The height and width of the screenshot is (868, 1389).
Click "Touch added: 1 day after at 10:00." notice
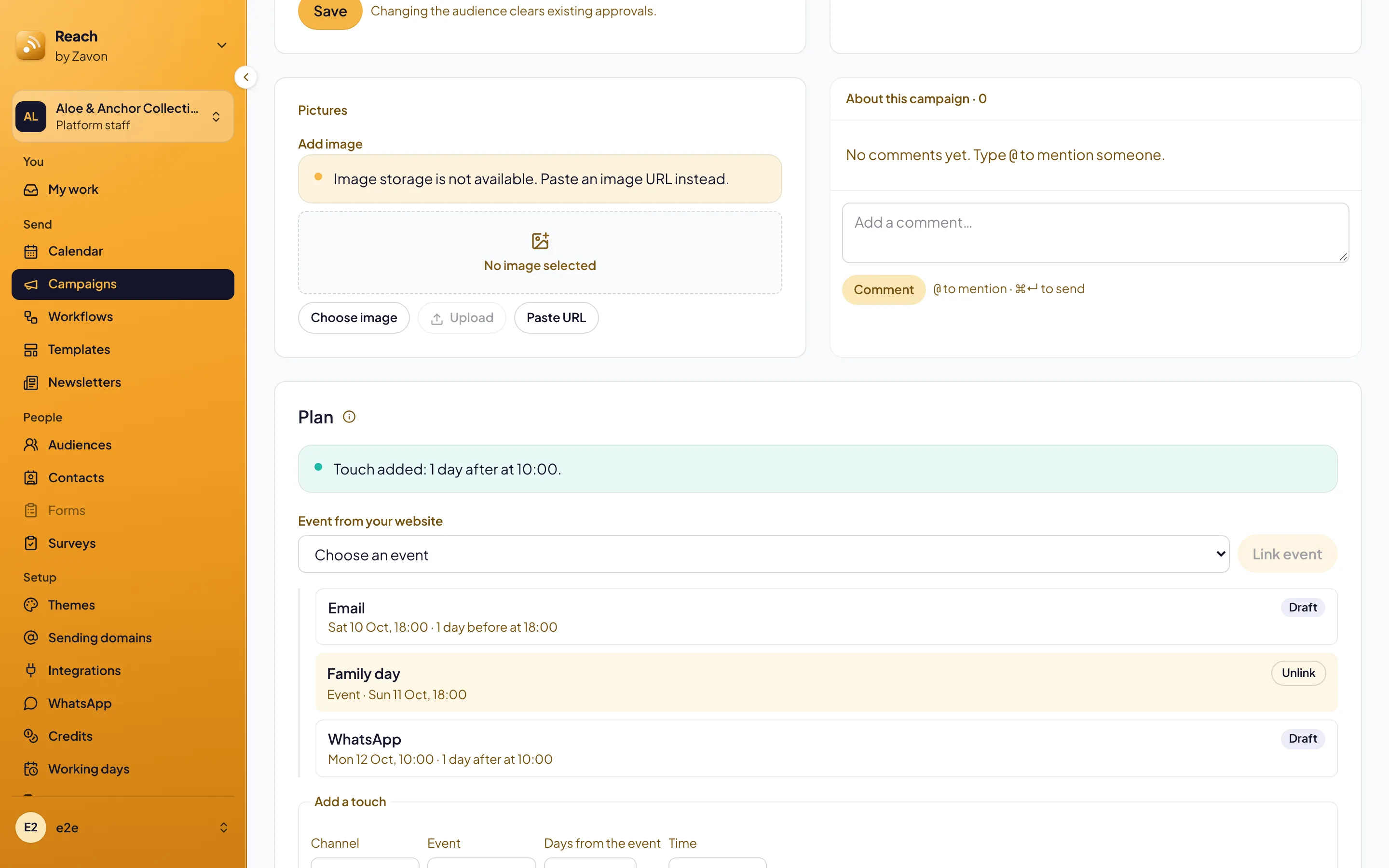[818, 469]
